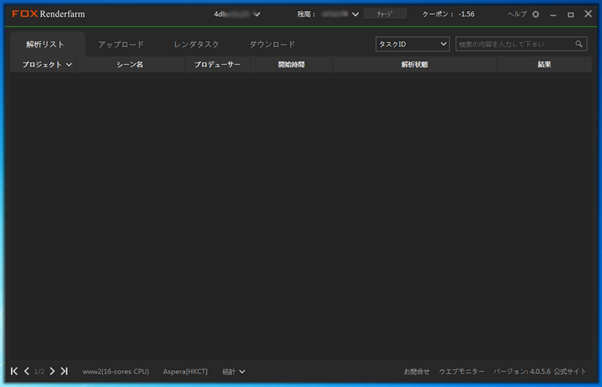Click the シーン名 column header
The width and height of the screenshot is (602, 387).
point(130,64)
